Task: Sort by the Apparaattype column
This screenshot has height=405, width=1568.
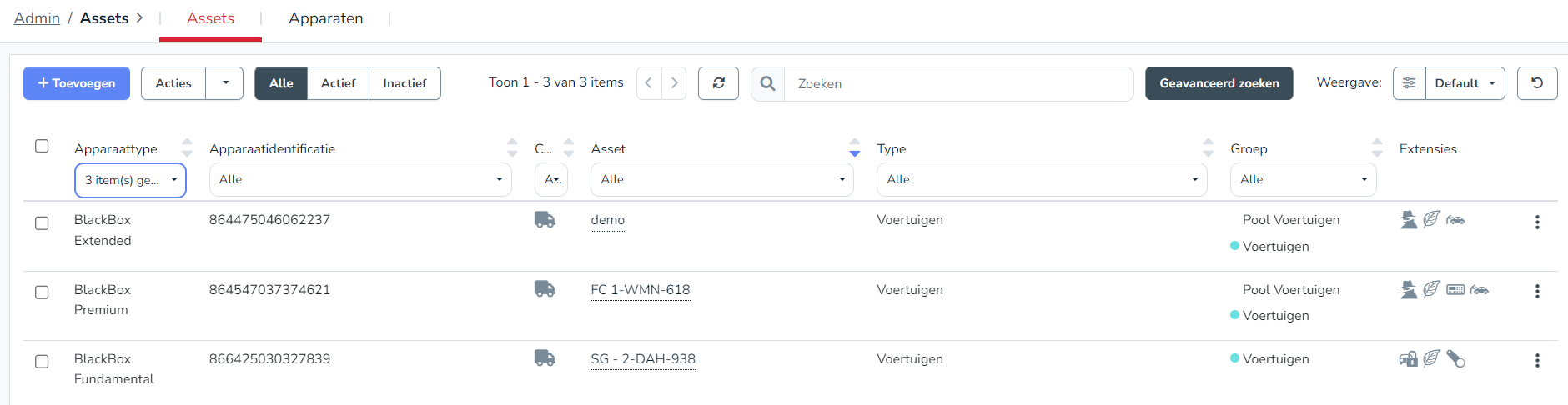Action: [x=187, y=148]
